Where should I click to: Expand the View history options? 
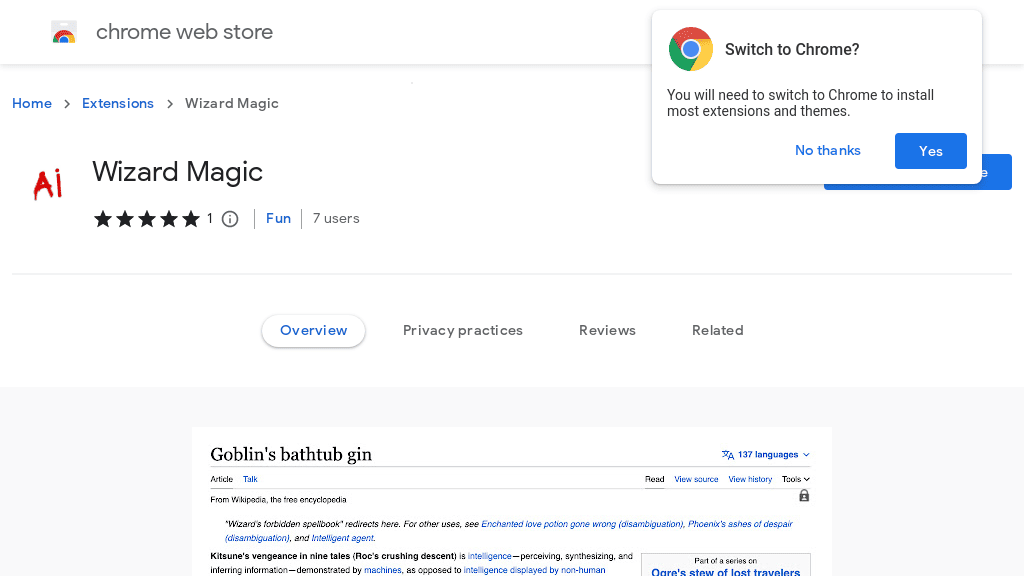[750, 479]
